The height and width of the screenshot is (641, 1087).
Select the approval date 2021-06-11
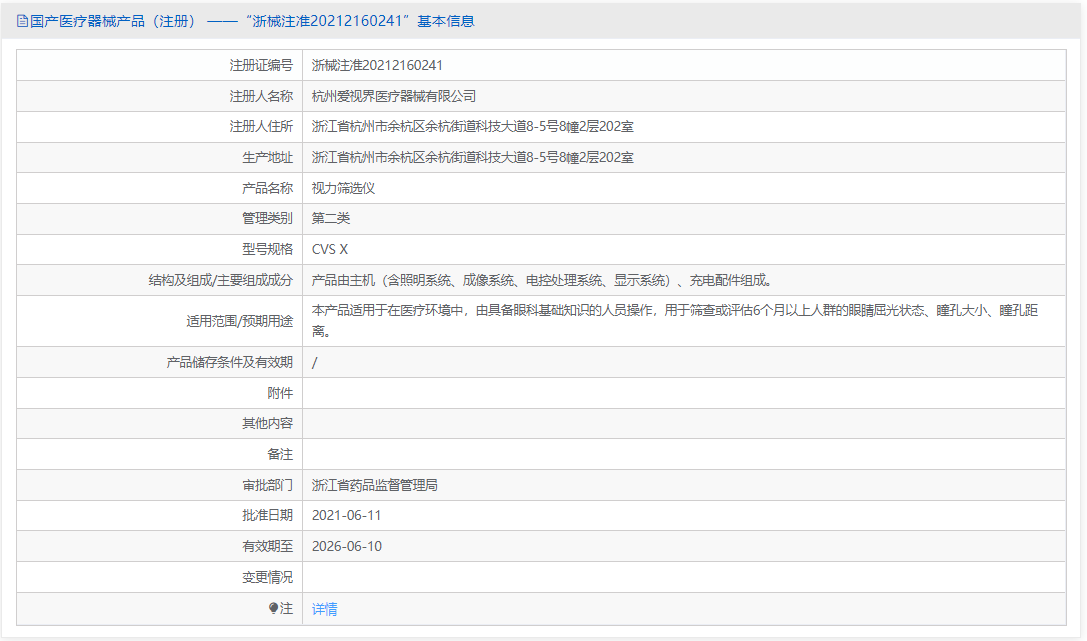pyautogui.click(x=353, y=515)
